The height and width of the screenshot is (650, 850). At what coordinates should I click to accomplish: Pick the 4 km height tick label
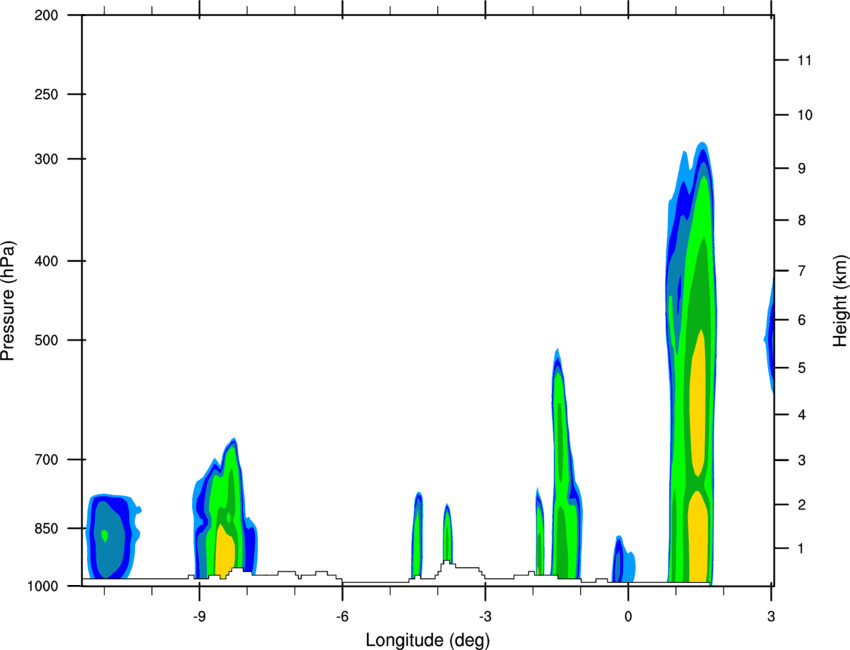pos(801,415)
